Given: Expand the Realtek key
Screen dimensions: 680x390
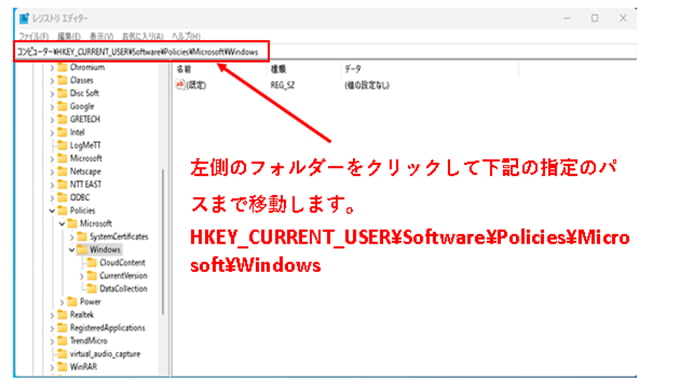Looking at the screenshot, I should coord(52,315).
